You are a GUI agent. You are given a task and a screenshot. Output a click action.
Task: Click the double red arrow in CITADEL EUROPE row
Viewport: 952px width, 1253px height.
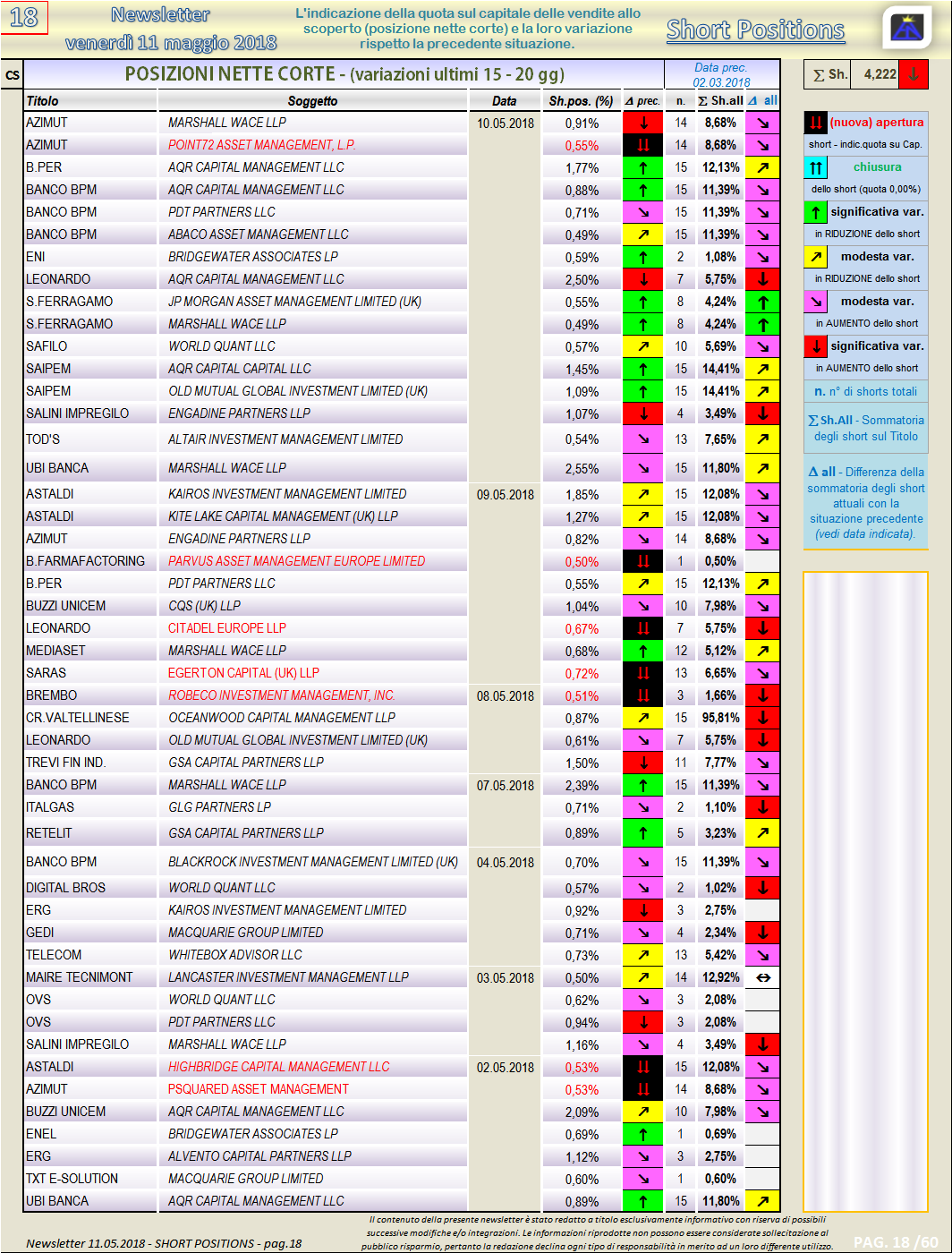[642, 628]
